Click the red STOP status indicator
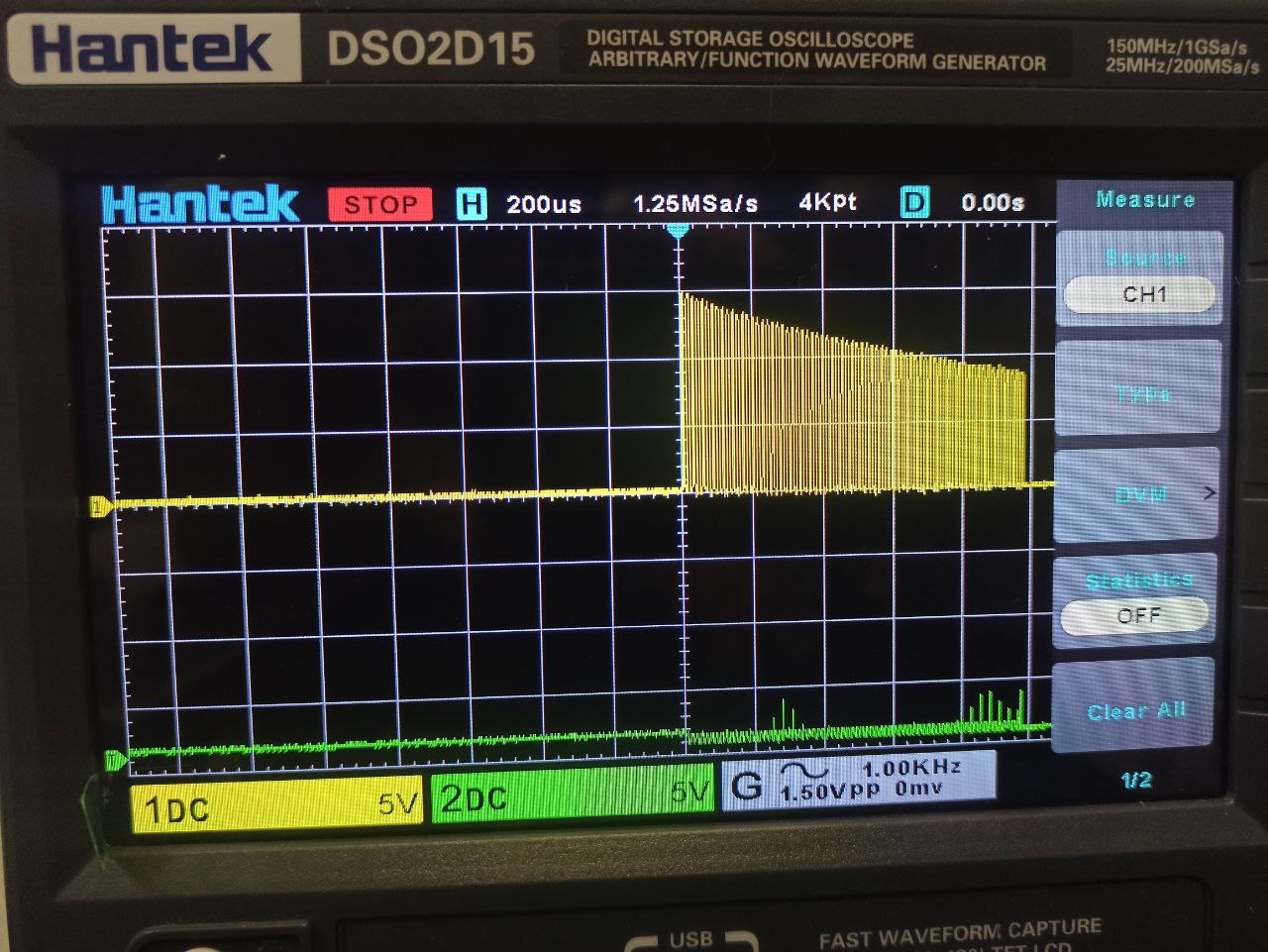The image size is (1268, 952). pyautogui.click(x=380, y=204)
